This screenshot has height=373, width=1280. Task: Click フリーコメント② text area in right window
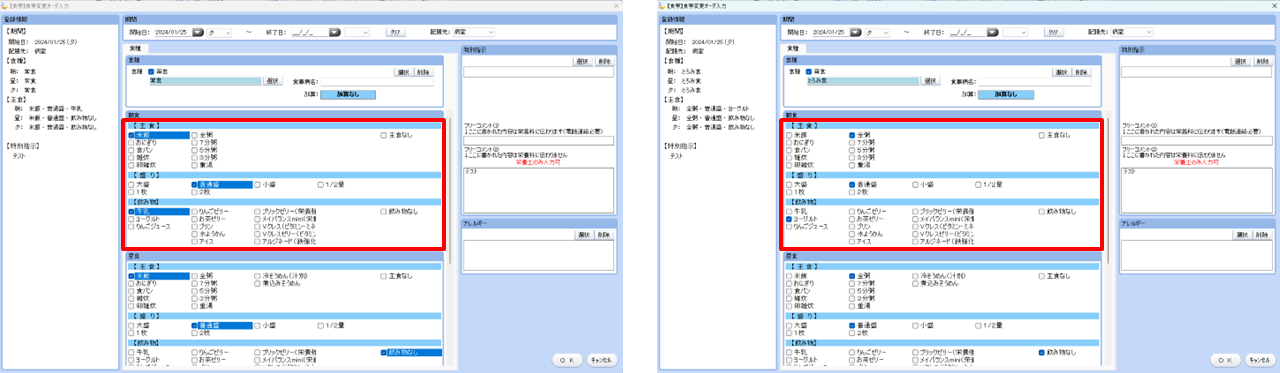(x=1196, y=190)
